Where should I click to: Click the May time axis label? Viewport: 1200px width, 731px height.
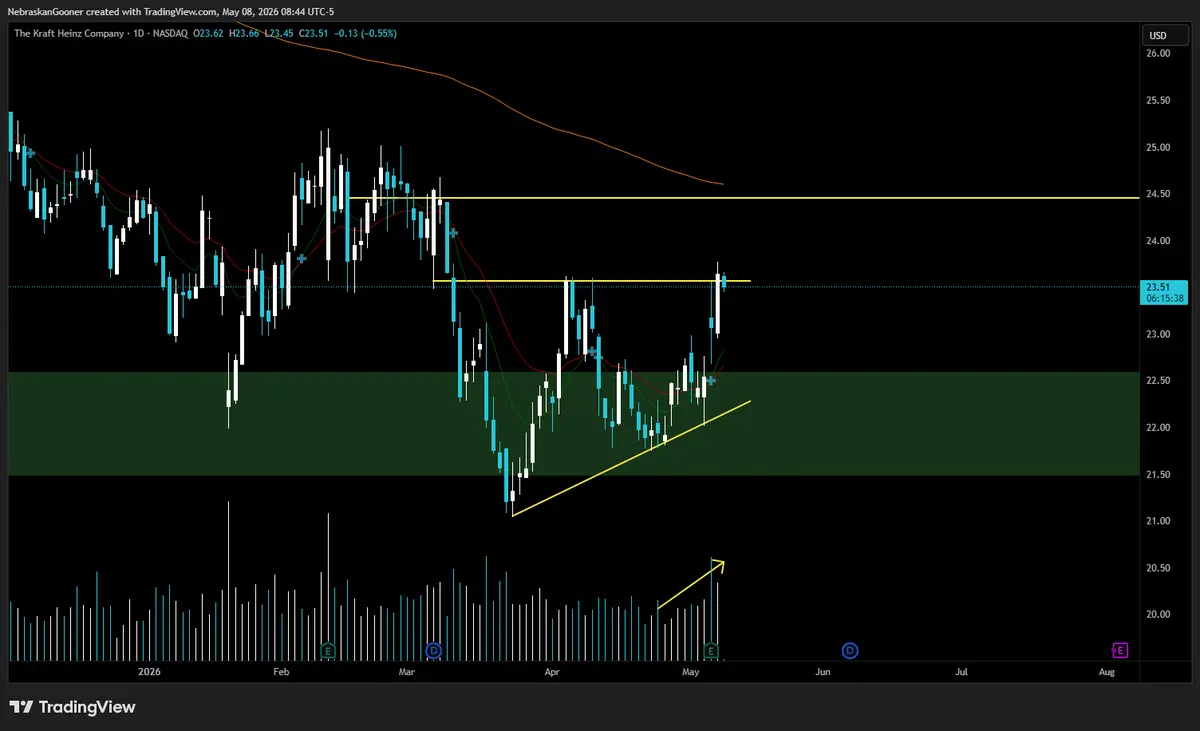[690, 673]
